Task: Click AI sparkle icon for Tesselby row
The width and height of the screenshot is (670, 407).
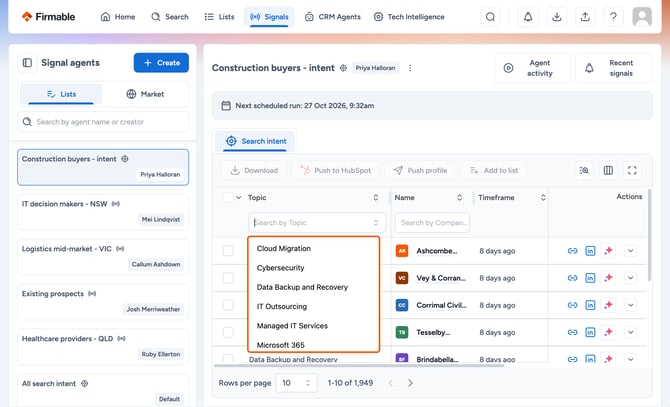Action: tap(608, 332)
